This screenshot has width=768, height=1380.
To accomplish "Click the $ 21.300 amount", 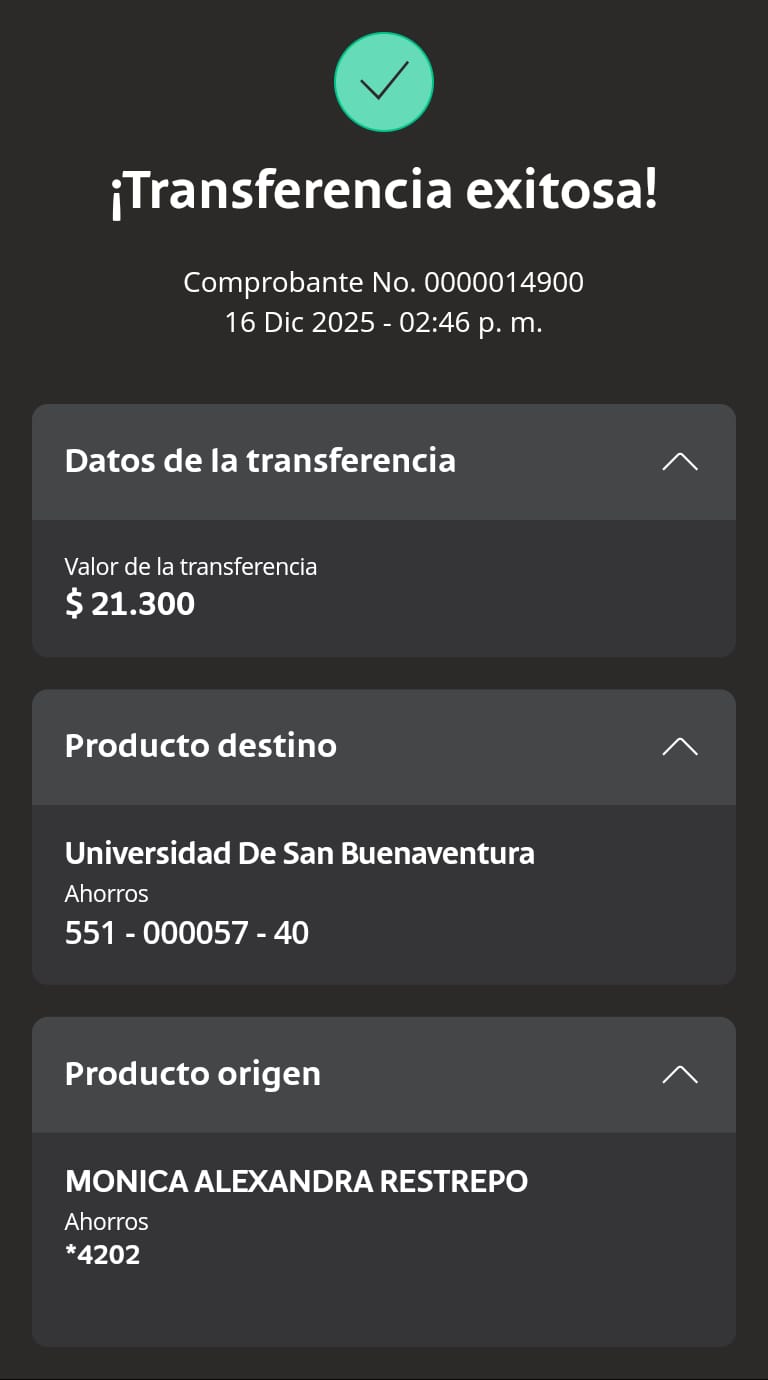I will (x=130, y=604).
